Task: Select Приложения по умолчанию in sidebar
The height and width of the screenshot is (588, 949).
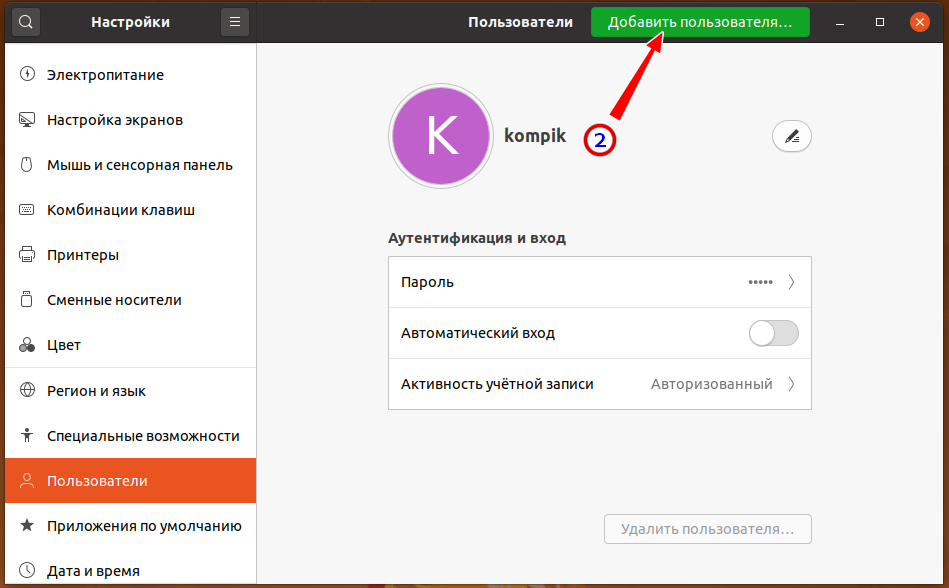Action: point(144,526)
